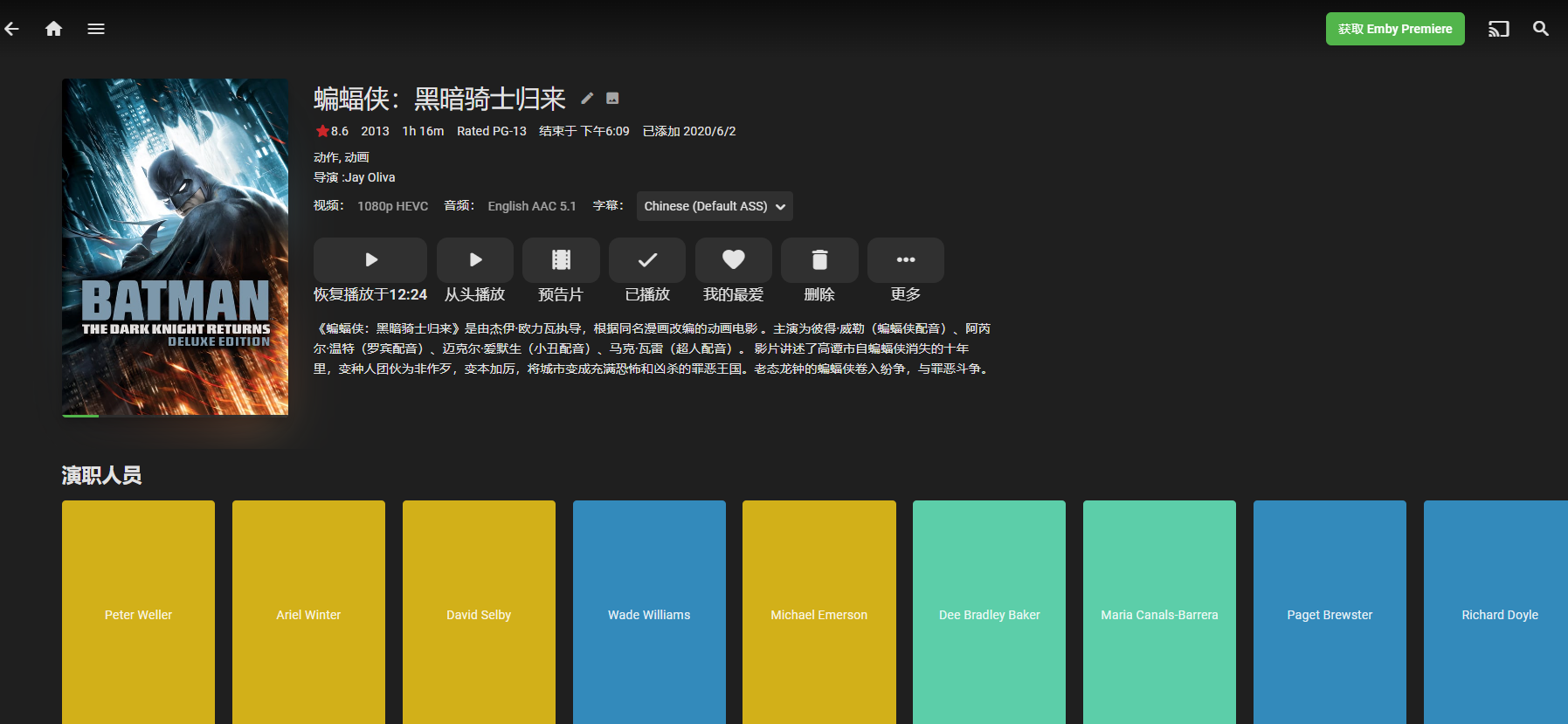Click the 1h 16m runtime text
The image size is (1568, 724).
[423, 131]
